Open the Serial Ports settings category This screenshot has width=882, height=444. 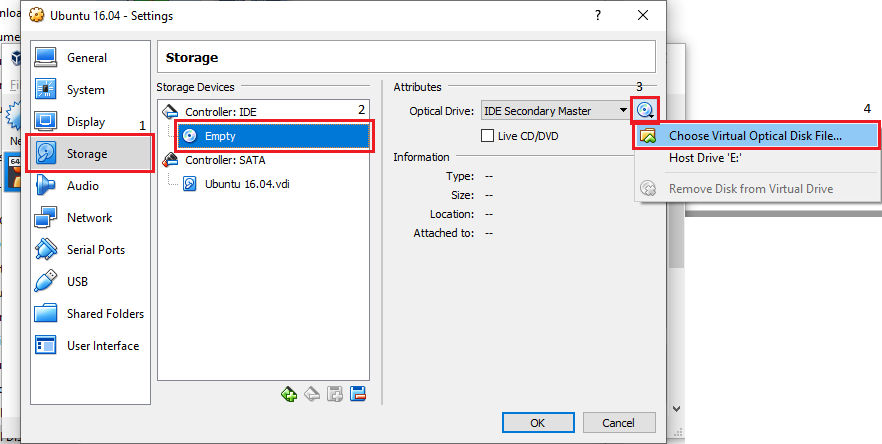click(91, 250)
